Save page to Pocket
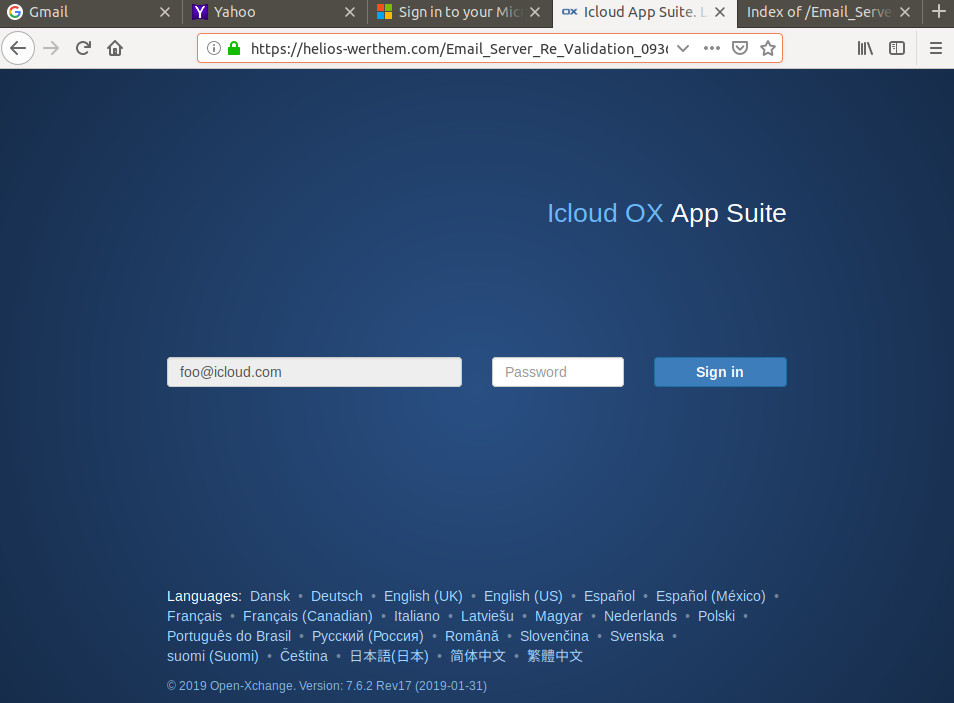954x703 pixels. coord(740,48)
